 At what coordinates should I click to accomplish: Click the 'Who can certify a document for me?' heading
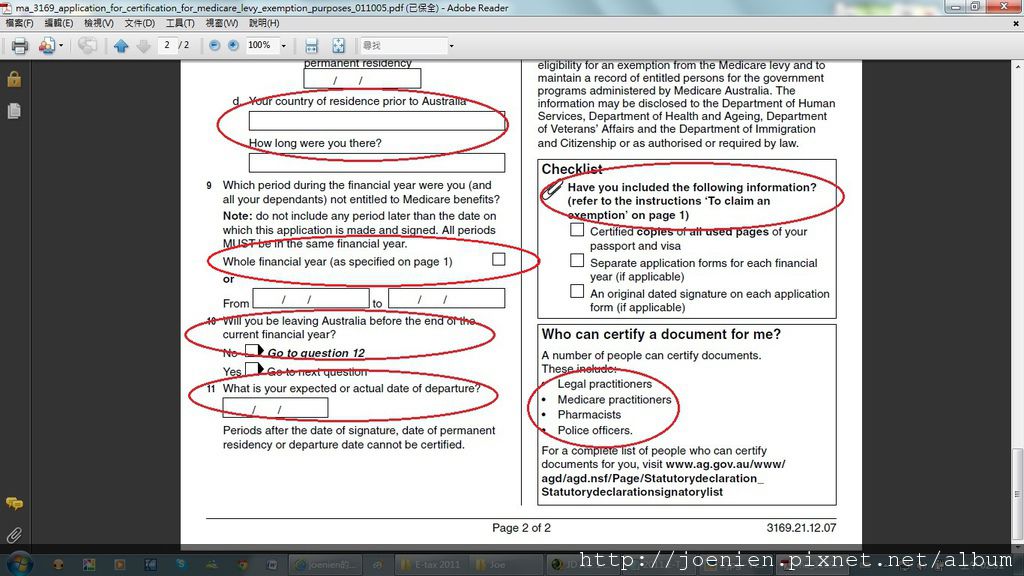click(661, 334)
